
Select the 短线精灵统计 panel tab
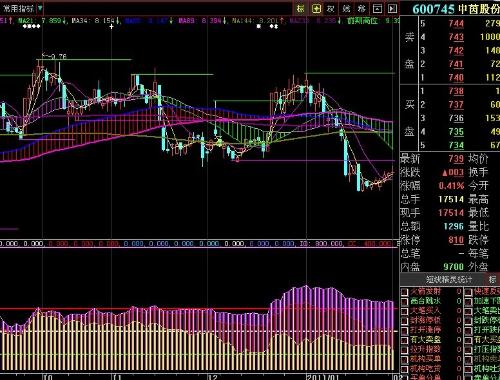(449, 279)
